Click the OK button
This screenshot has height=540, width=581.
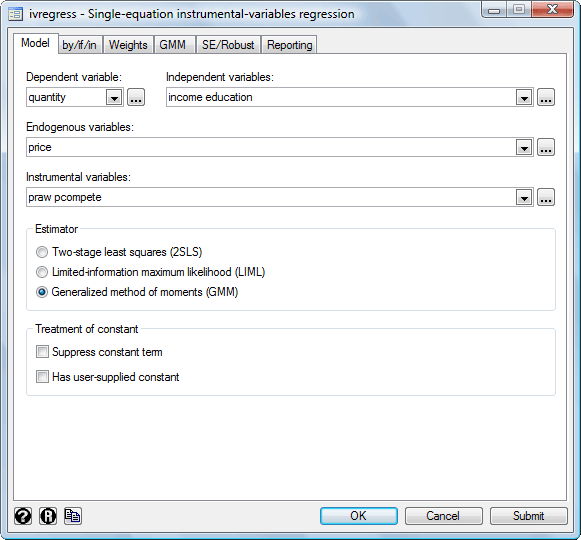[x=359, y=516]
